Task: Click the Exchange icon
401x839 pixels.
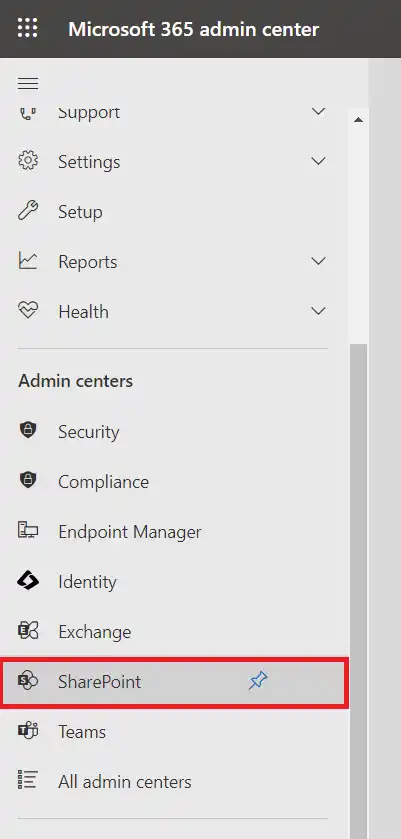Action: [x=28, y=631]
